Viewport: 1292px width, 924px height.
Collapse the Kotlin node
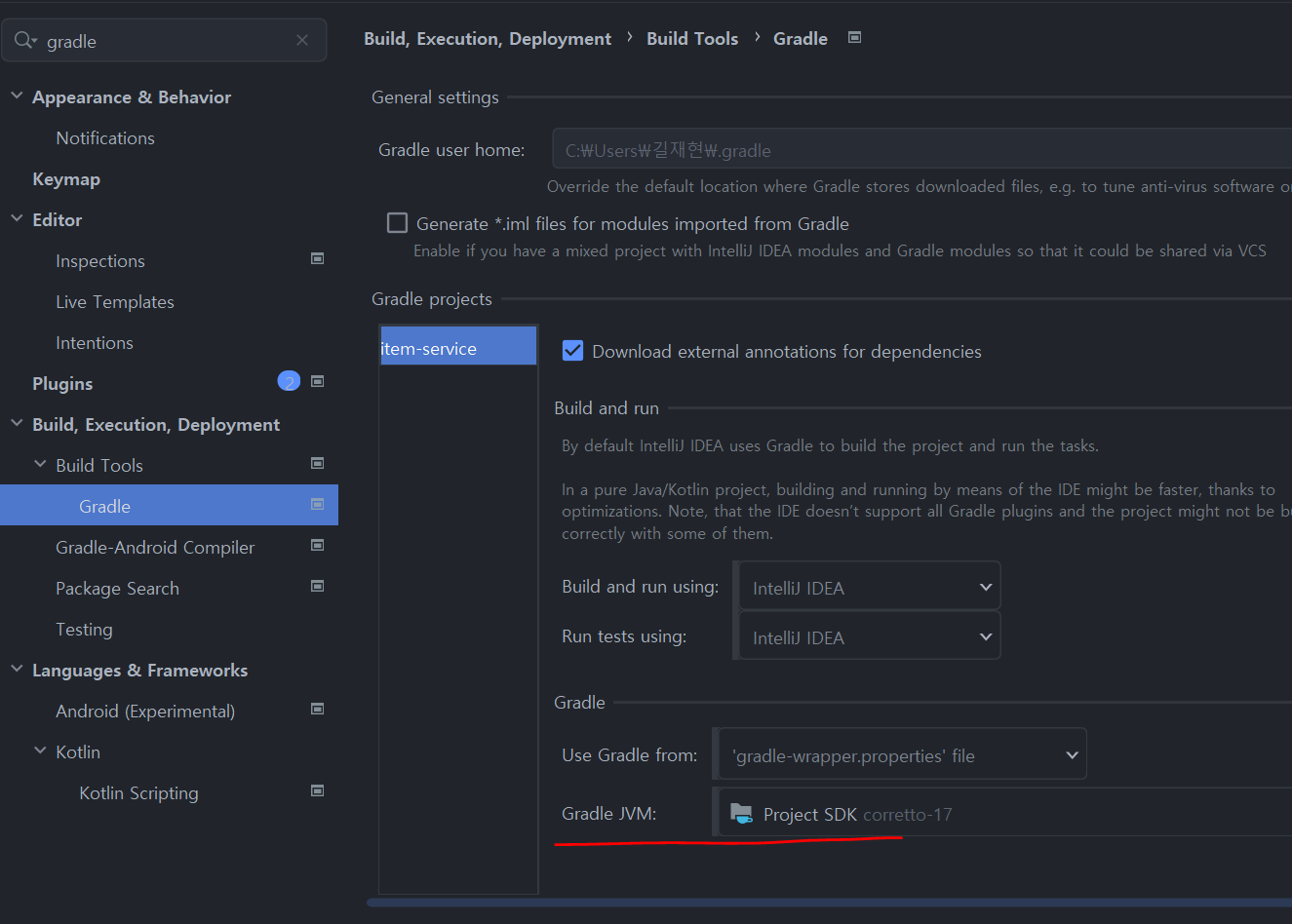click(x=40, y=751)
